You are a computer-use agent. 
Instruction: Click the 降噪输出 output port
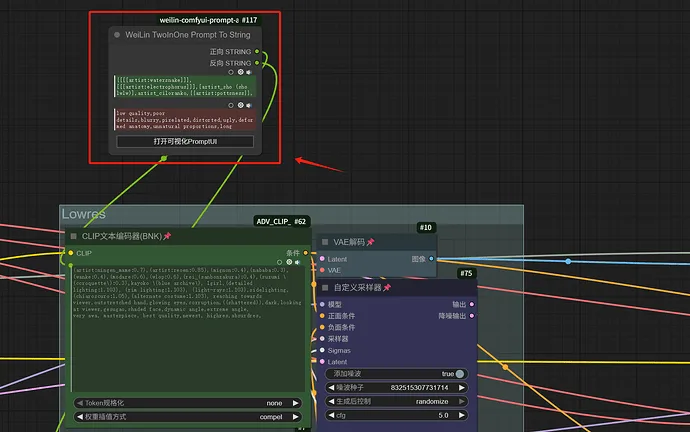472,316
